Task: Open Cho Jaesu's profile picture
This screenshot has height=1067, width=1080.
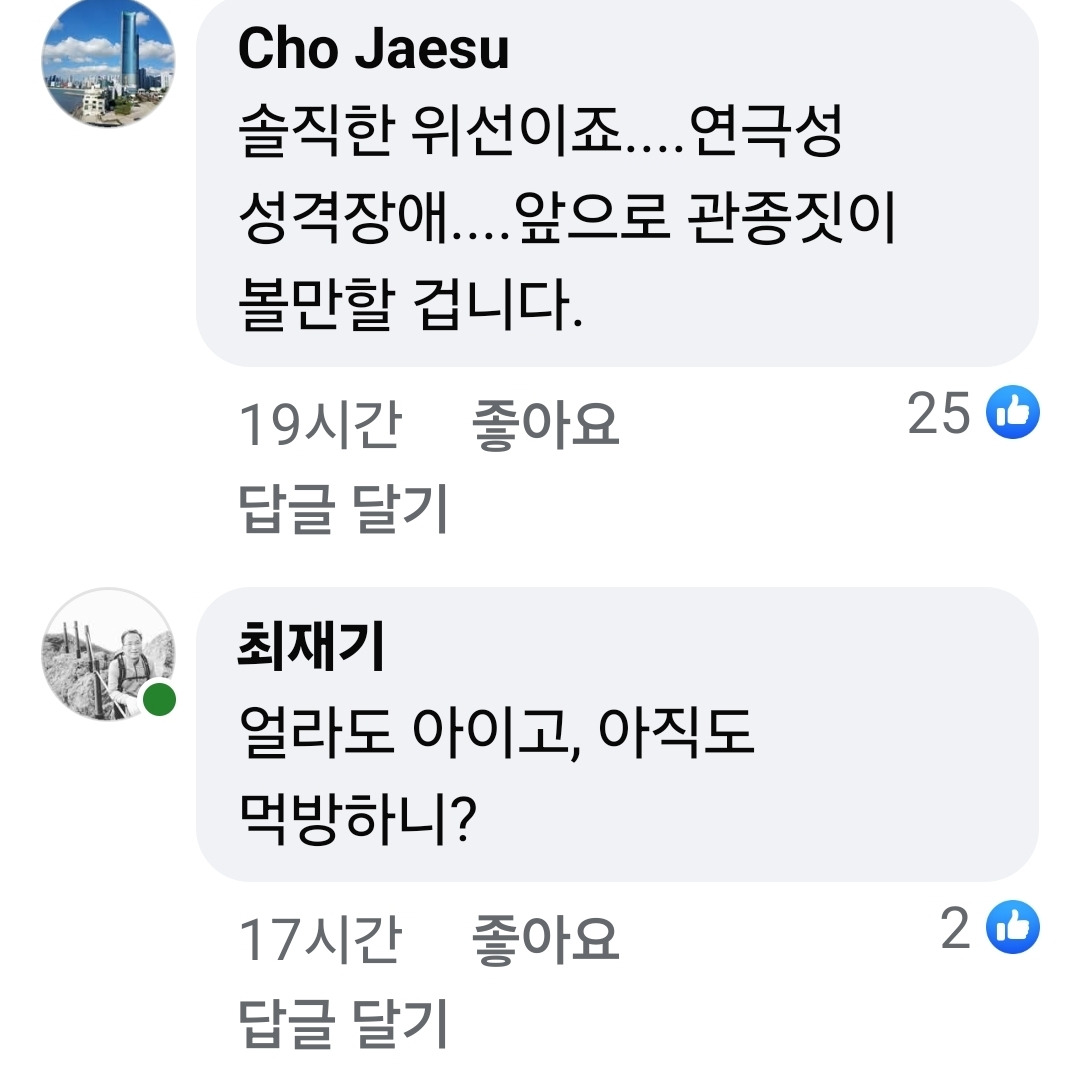Action: pos(108,62)
